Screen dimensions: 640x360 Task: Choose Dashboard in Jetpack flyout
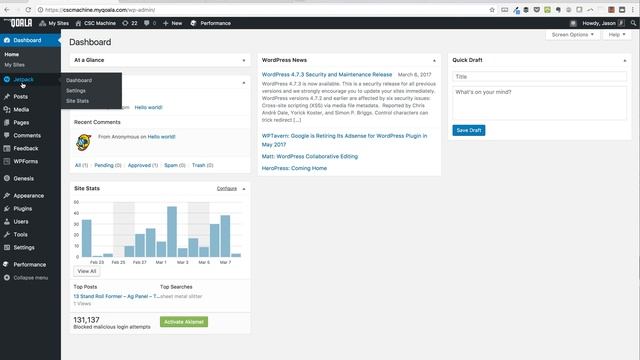[79, 80]
